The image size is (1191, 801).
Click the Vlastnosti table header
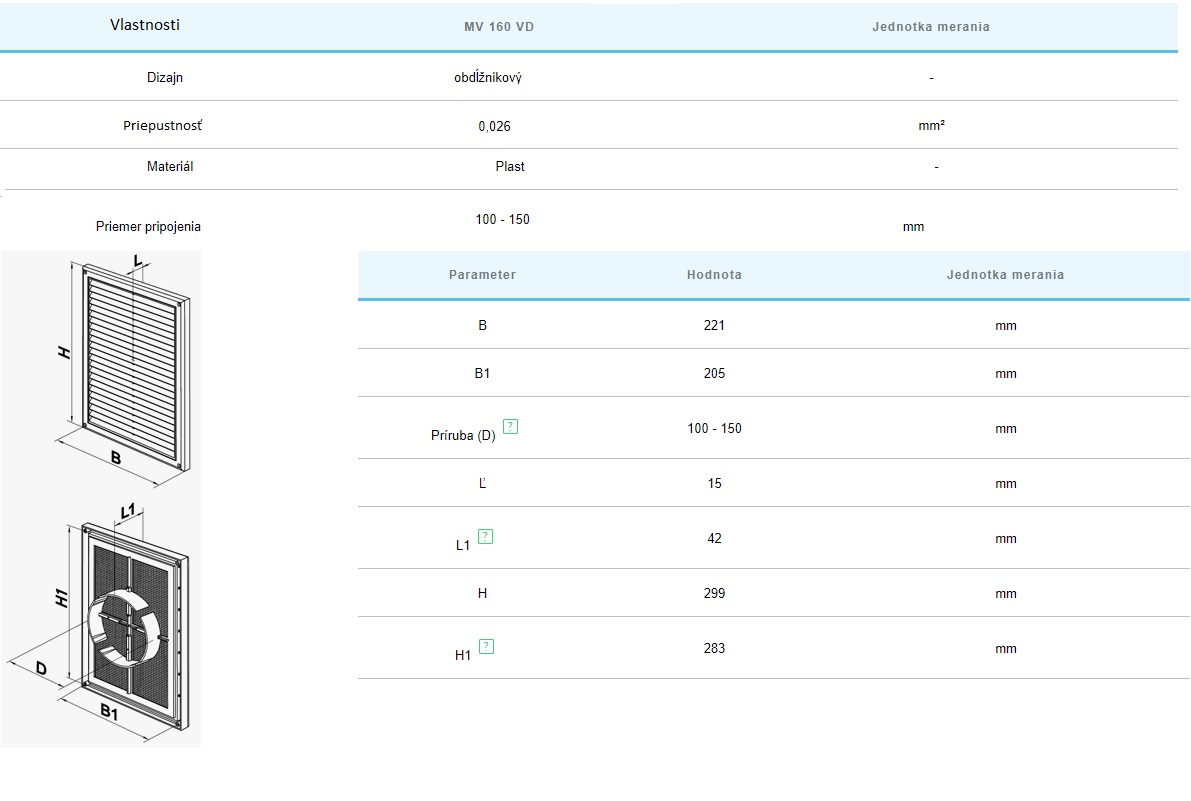tap(145, 25)
